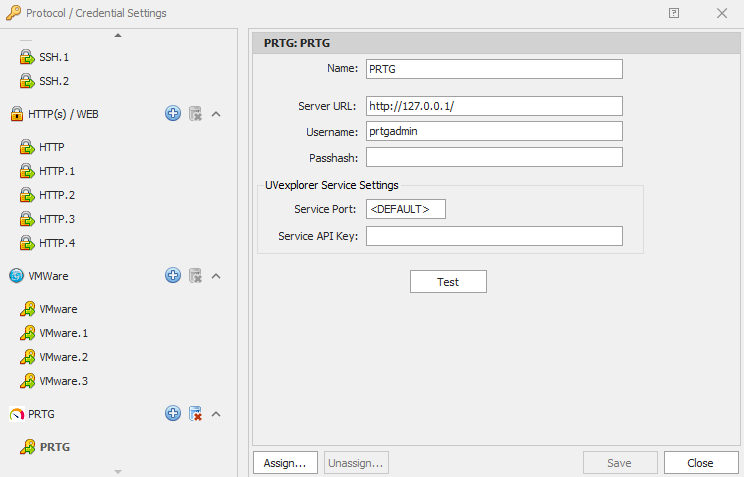Select the SSH.2 credential
This screenshot has width=744, height=477.
pyautogui.click(x=54, y=81)
